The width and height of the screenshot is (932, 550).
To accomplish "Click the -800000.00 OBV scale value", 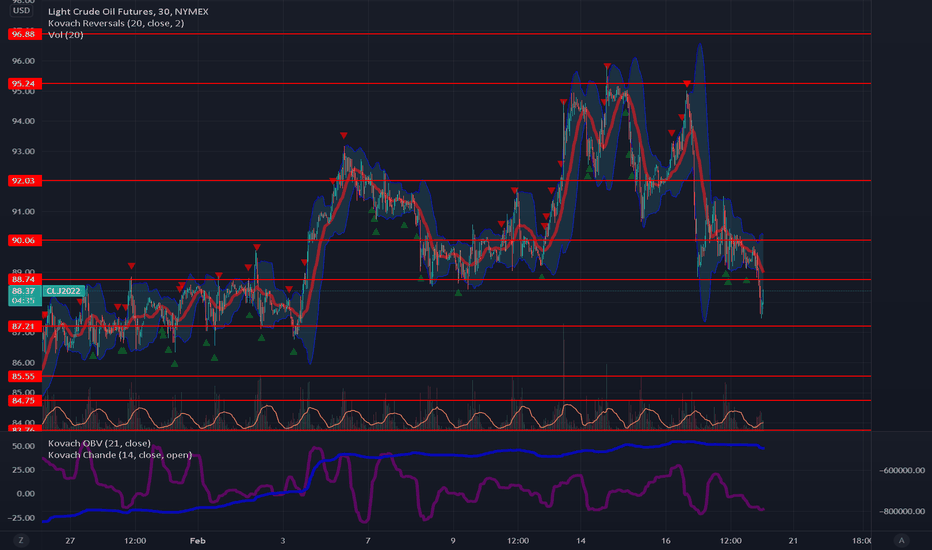I will click(x=902, y=511).
